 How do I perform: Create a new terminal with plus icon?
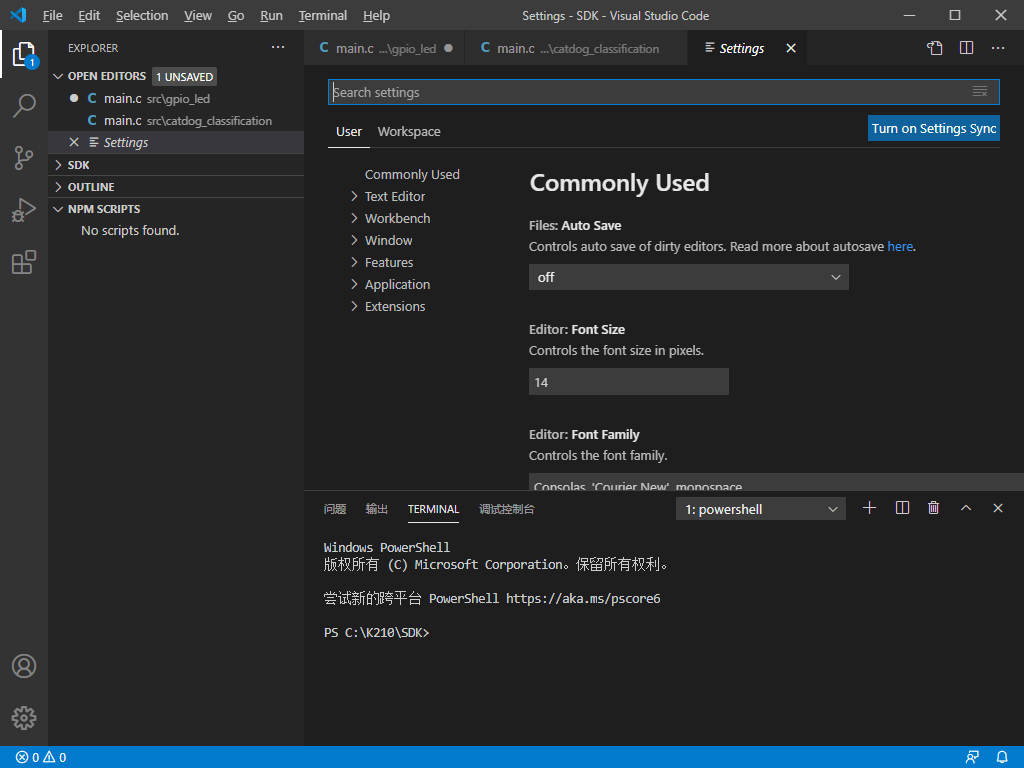tap(869, 508)
